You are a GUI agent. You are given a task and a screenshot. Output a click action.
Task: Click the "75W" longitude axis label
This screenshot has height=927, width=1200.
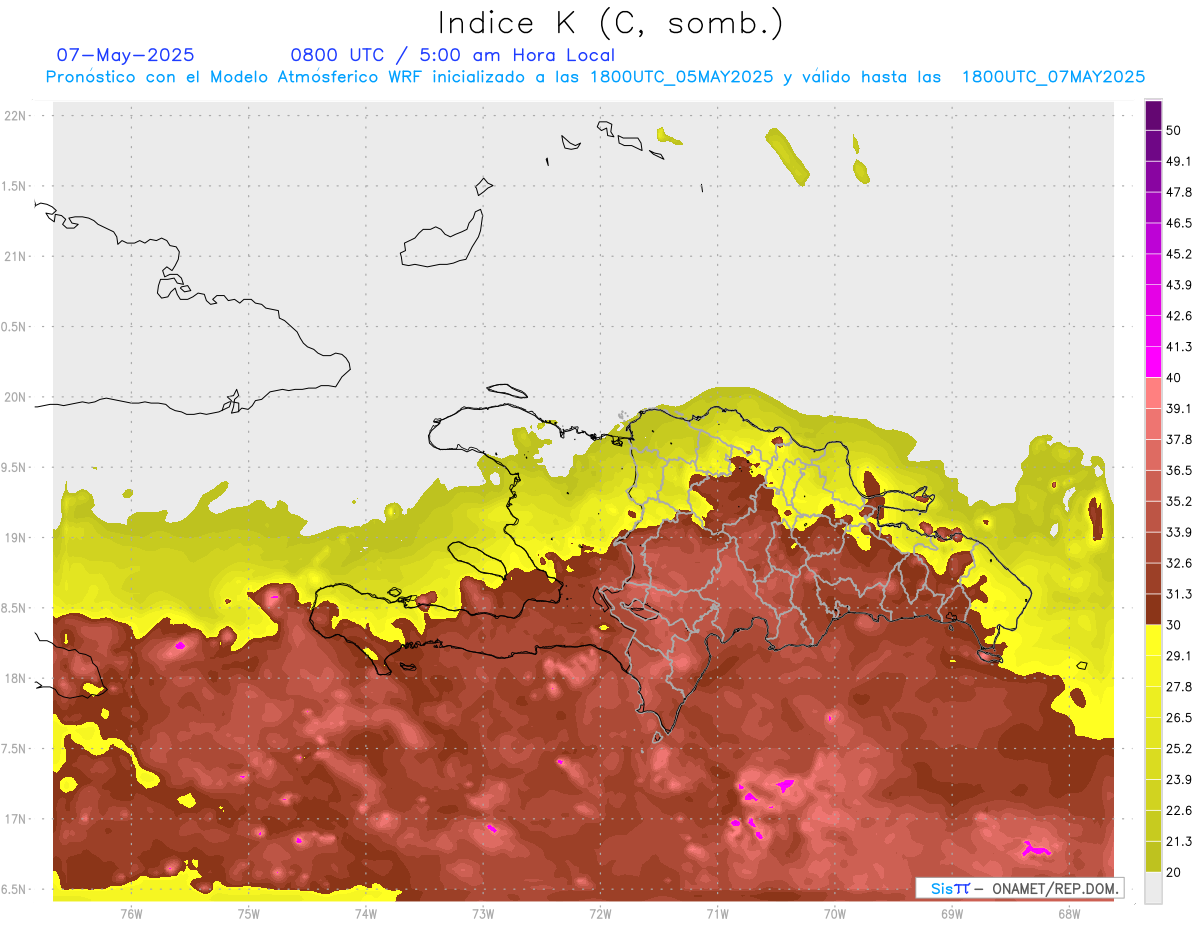pyautogui.click(x=248, y=913)
